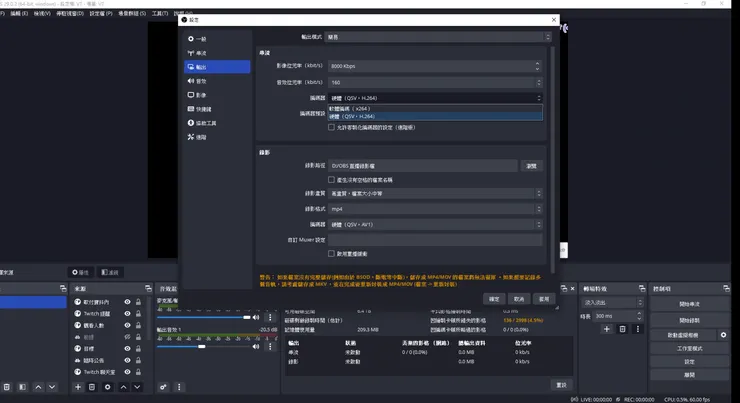Move source up in Sources panel
The image size is (740, 403).
pyautogui.click(x=123, y=387)
